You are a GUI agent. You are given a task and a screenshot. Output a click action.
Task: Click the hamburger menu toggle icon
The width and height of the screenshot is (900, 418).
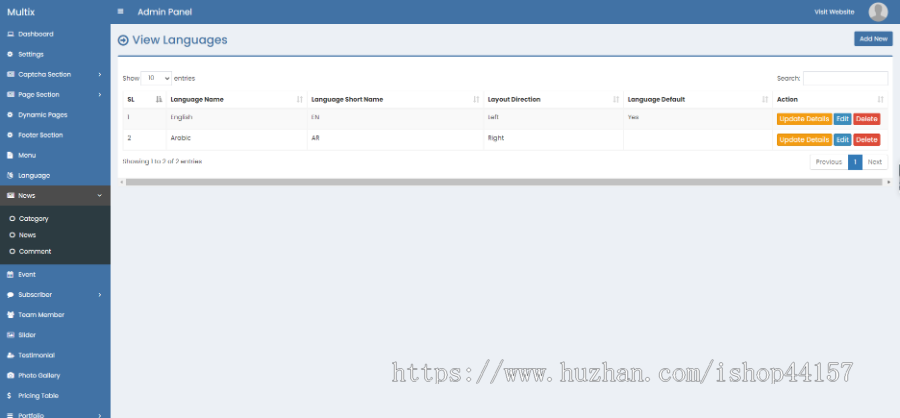tap(120, 11)
